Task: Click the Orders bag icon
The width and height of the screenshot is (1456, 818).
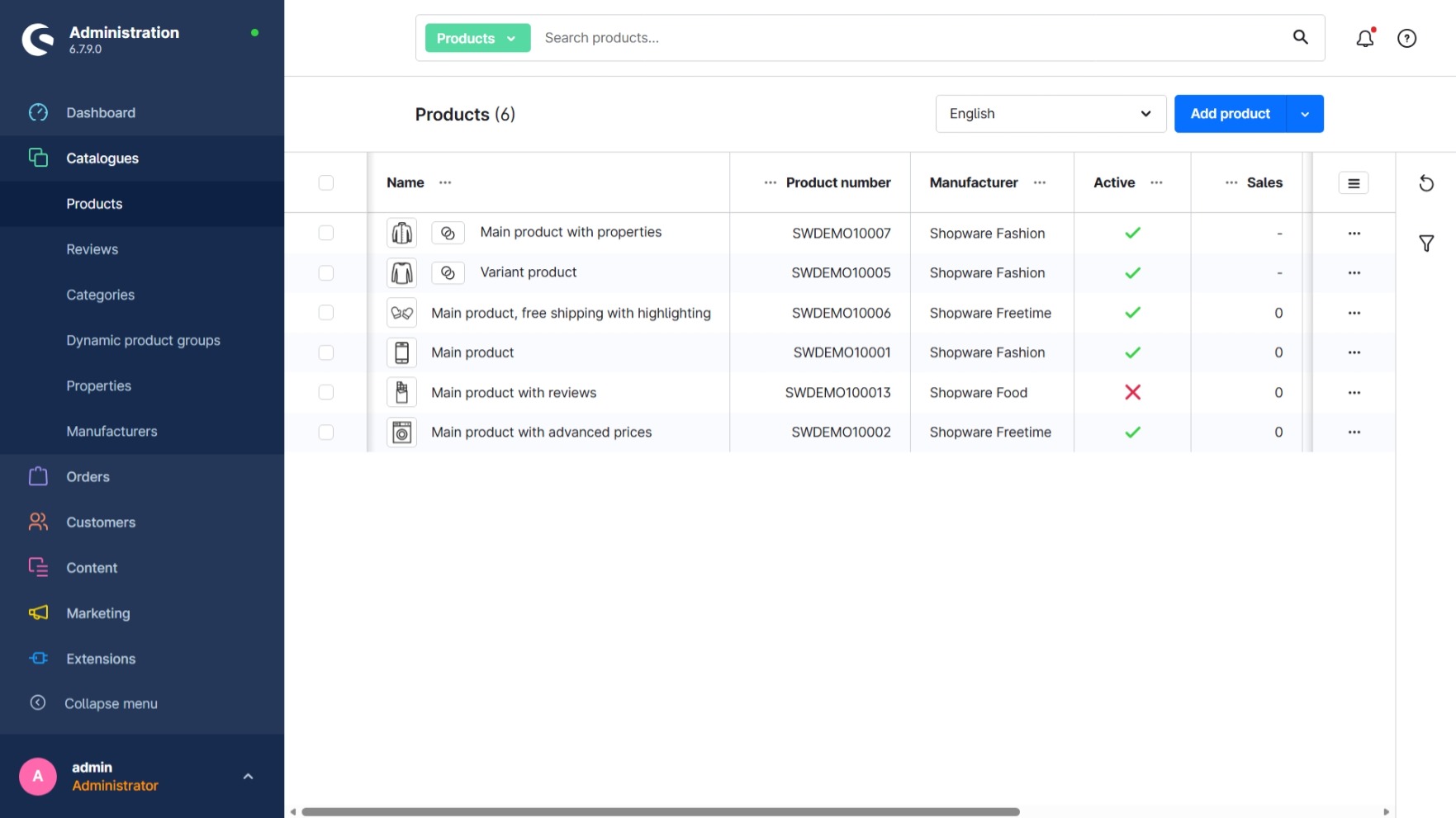Action: [x=38, y=476]
